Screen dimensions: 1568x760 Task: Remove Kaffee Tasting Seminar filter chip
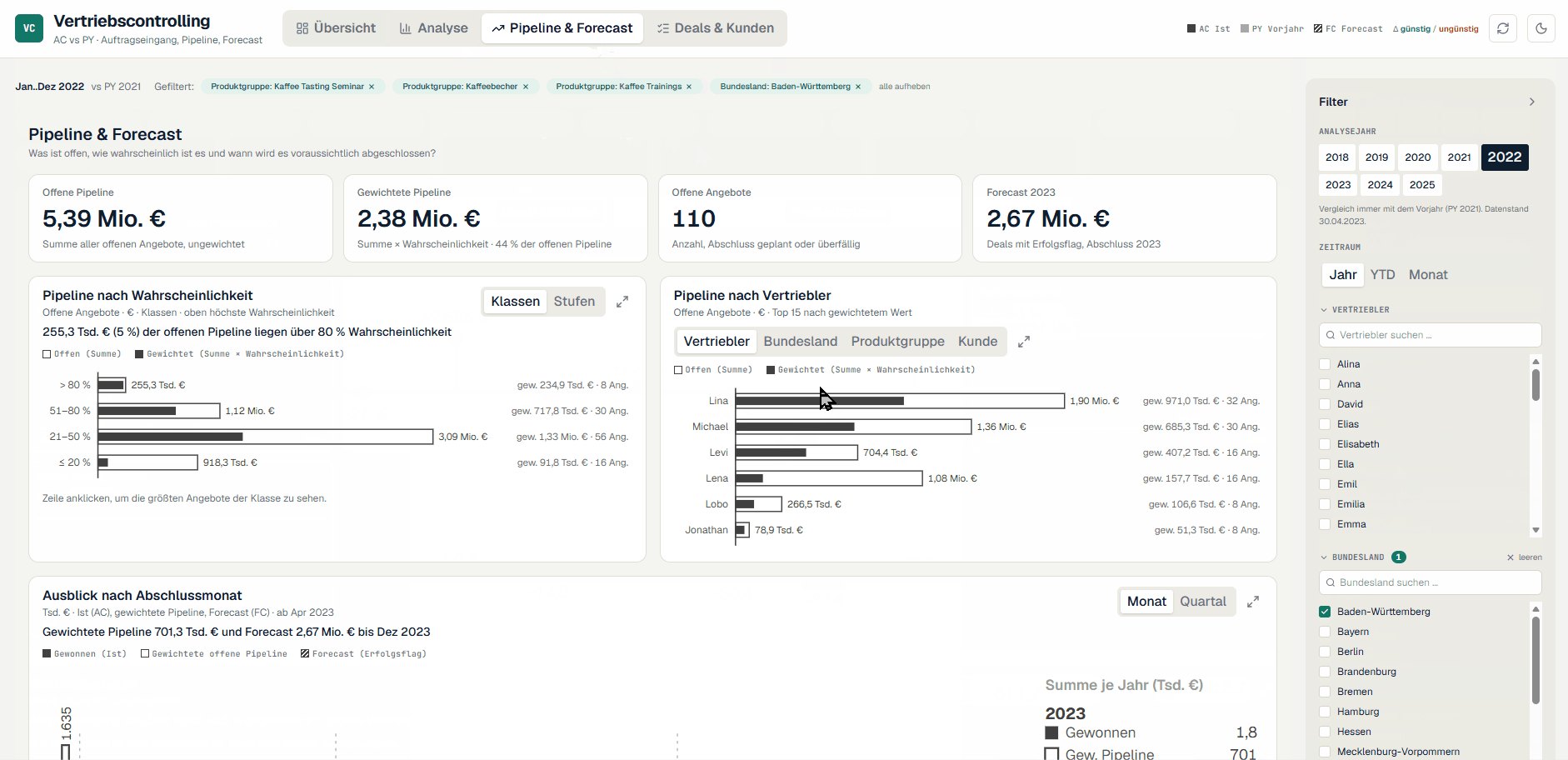(x=372, y=87)
